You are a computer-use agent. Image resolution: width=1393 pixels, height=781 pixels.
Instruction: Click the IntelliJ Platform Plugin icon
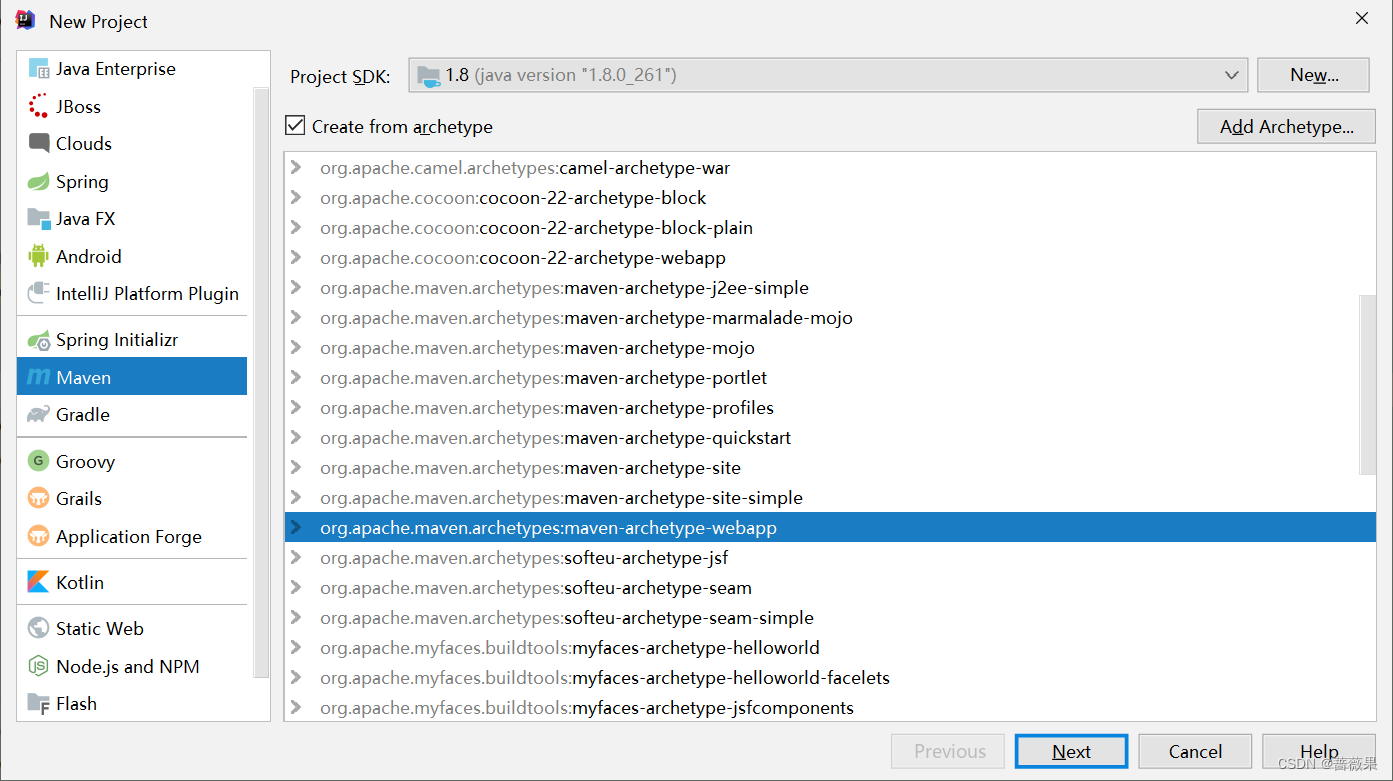pos(39,293)
